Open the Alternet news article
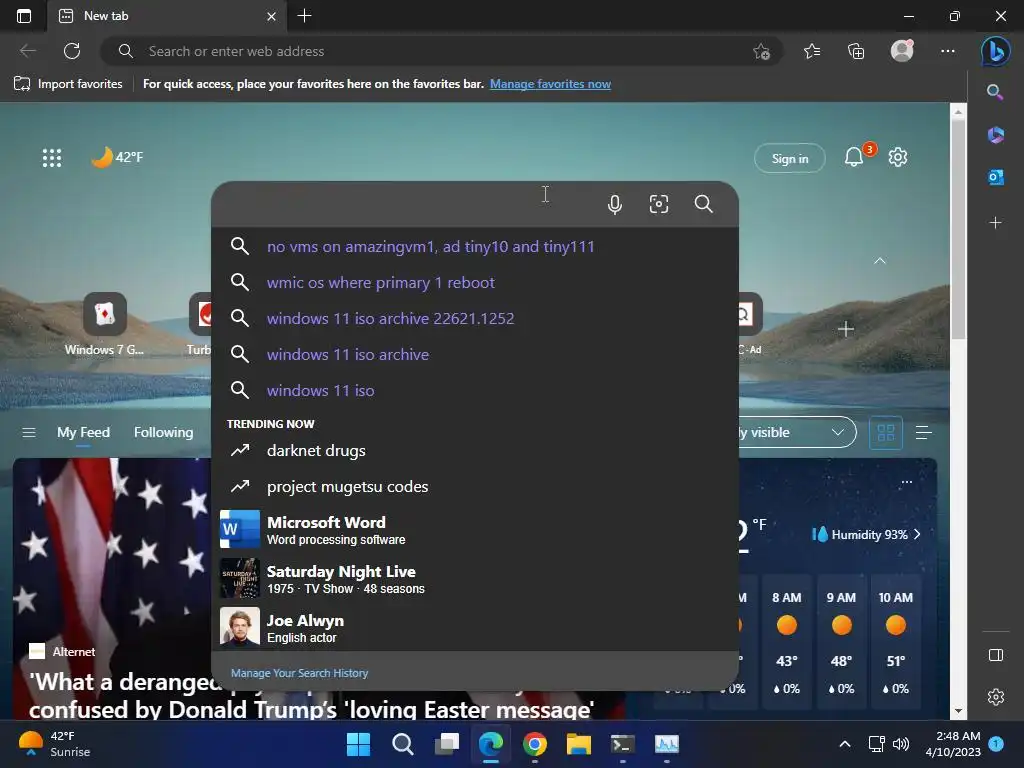The height and width of the screenshot is (768, 1024). 311,696
